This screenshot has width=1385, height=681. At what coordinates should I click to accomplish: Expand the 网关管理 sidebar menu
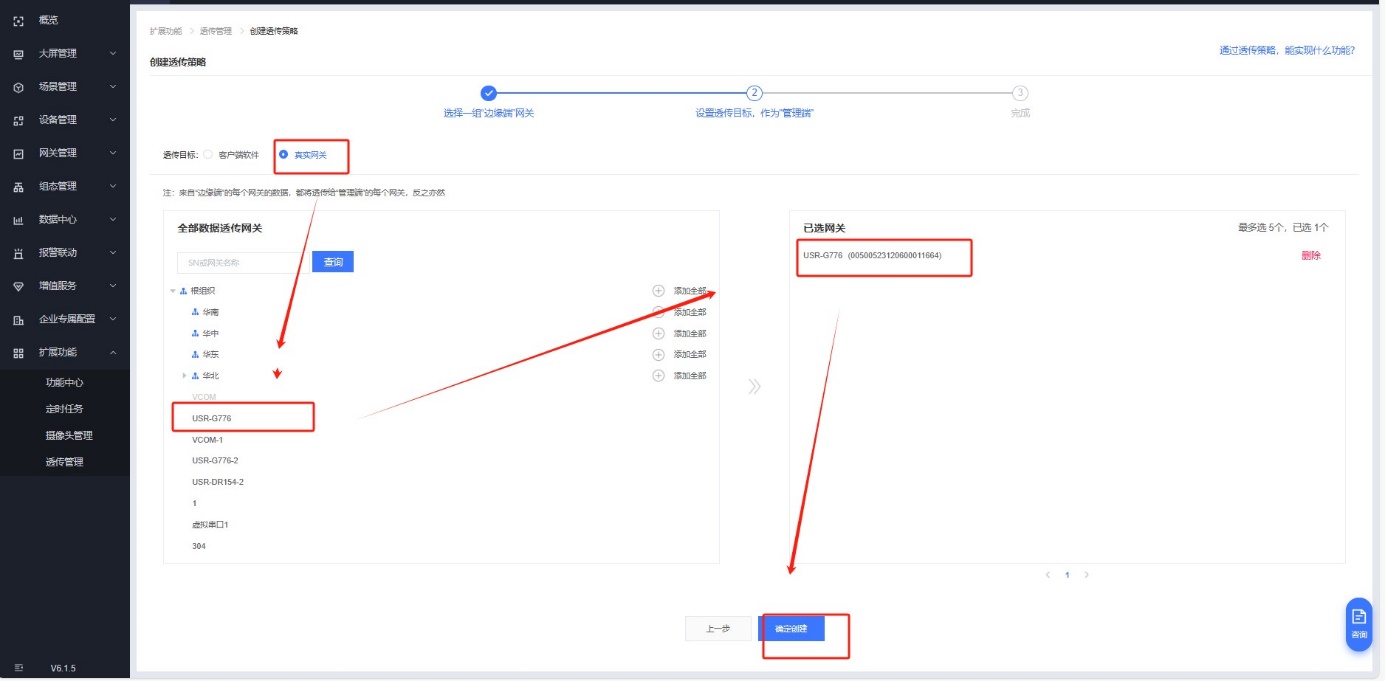click(113, 153)
